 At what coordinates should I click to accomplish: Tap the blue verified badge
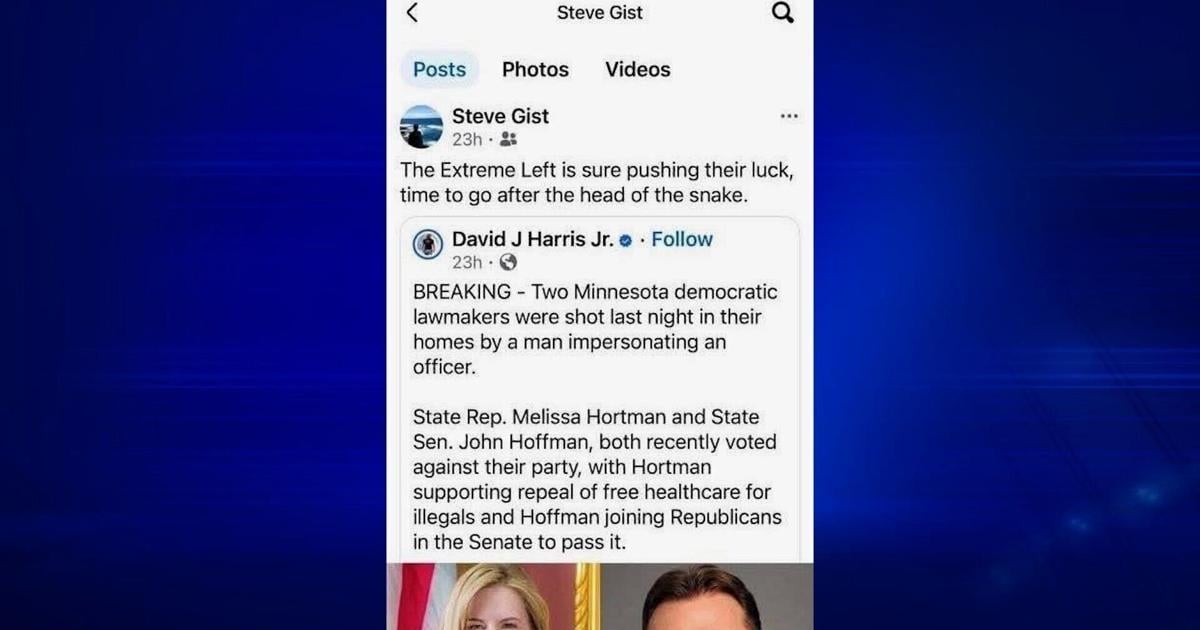(626, 240)
